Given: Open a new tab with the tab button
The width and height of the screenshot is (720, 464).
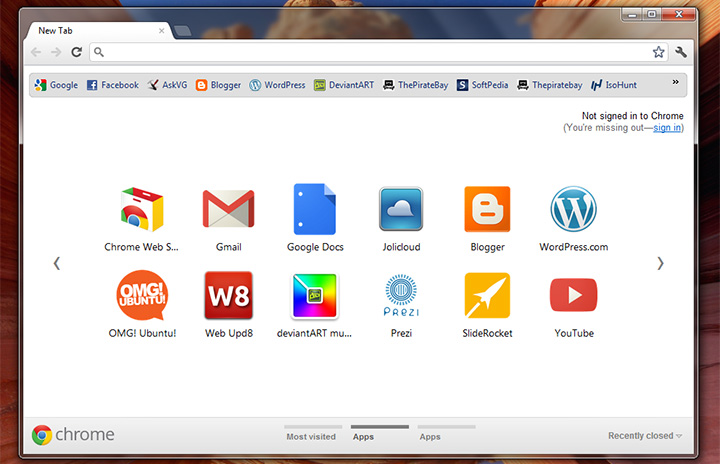Looking at the screenshot, I should [x=183, y=31].
